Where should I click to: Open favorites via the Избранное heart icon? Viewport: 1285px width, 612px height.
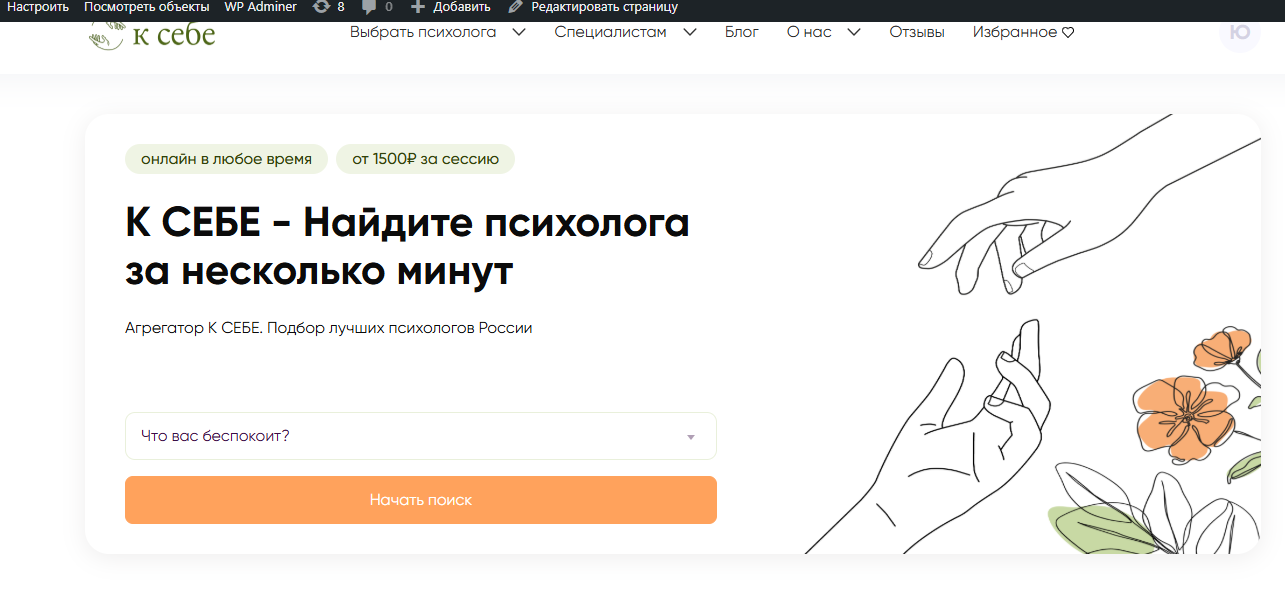tap(1068, 33)
